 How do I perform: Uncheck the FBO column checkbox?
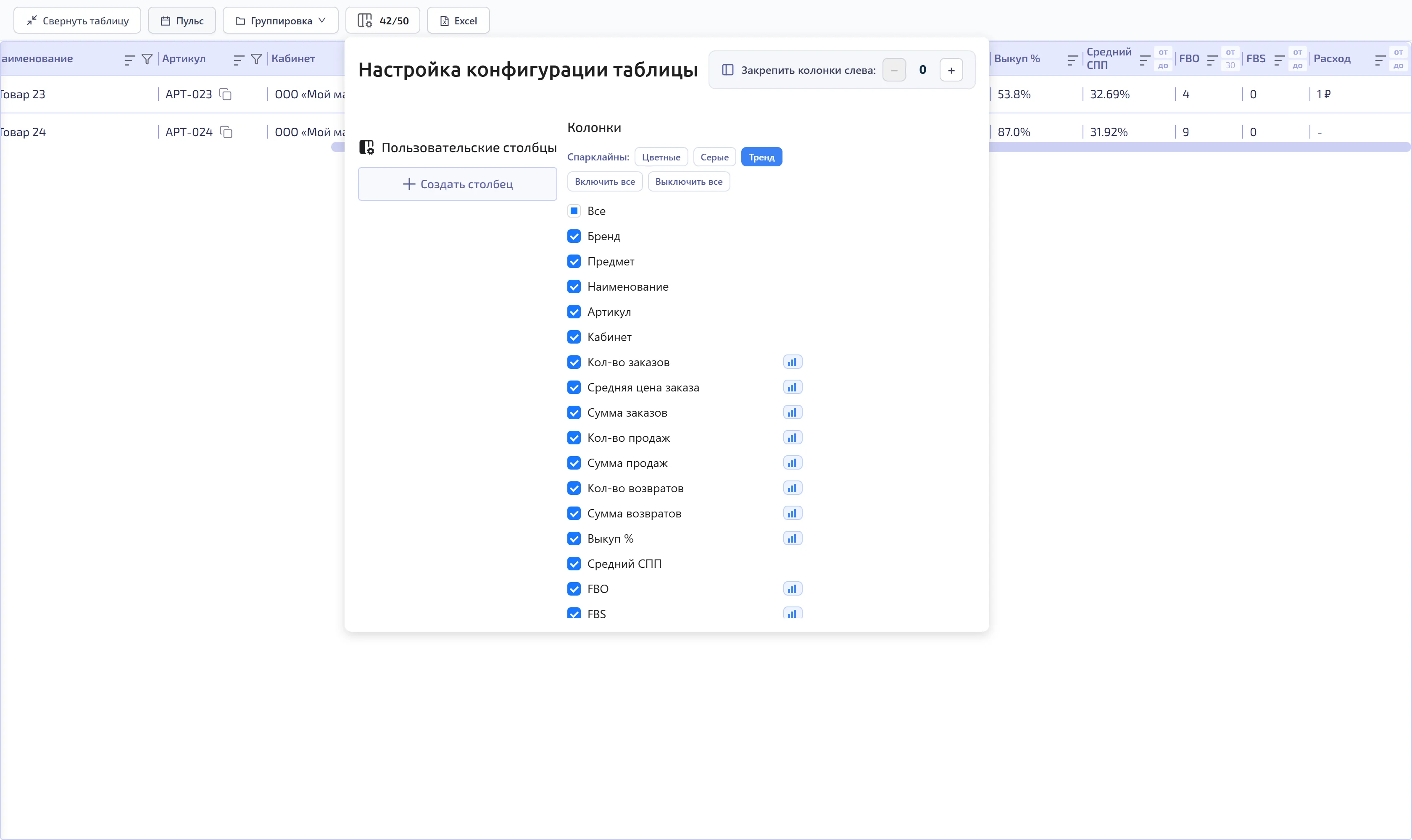(x=574, y=589)
